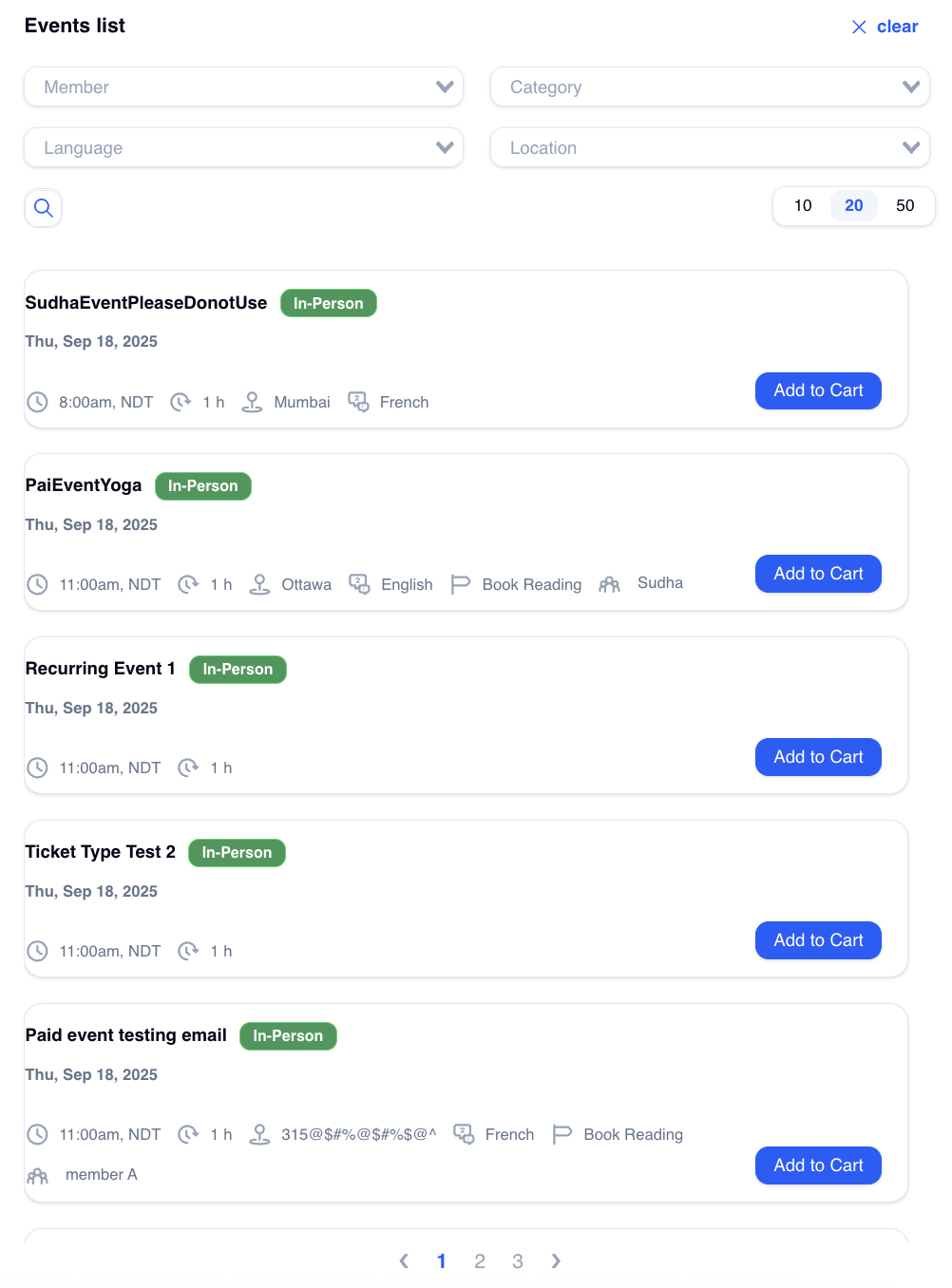Select 10 results per page

(x=803, y=206)
